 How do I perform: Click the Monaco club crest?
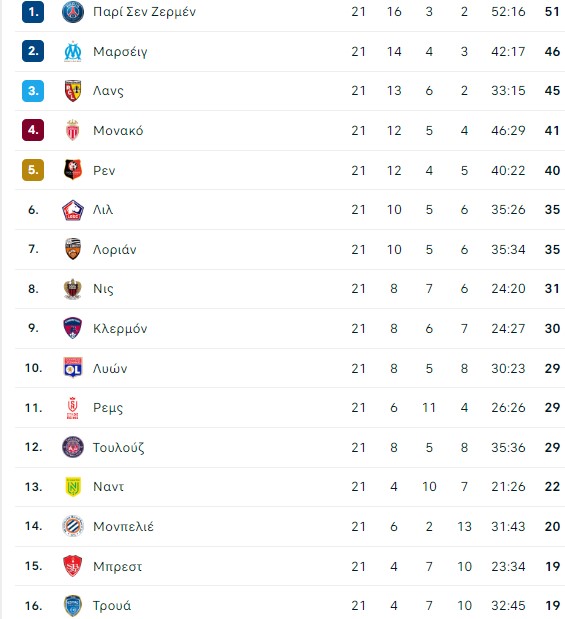coord(73,130)
